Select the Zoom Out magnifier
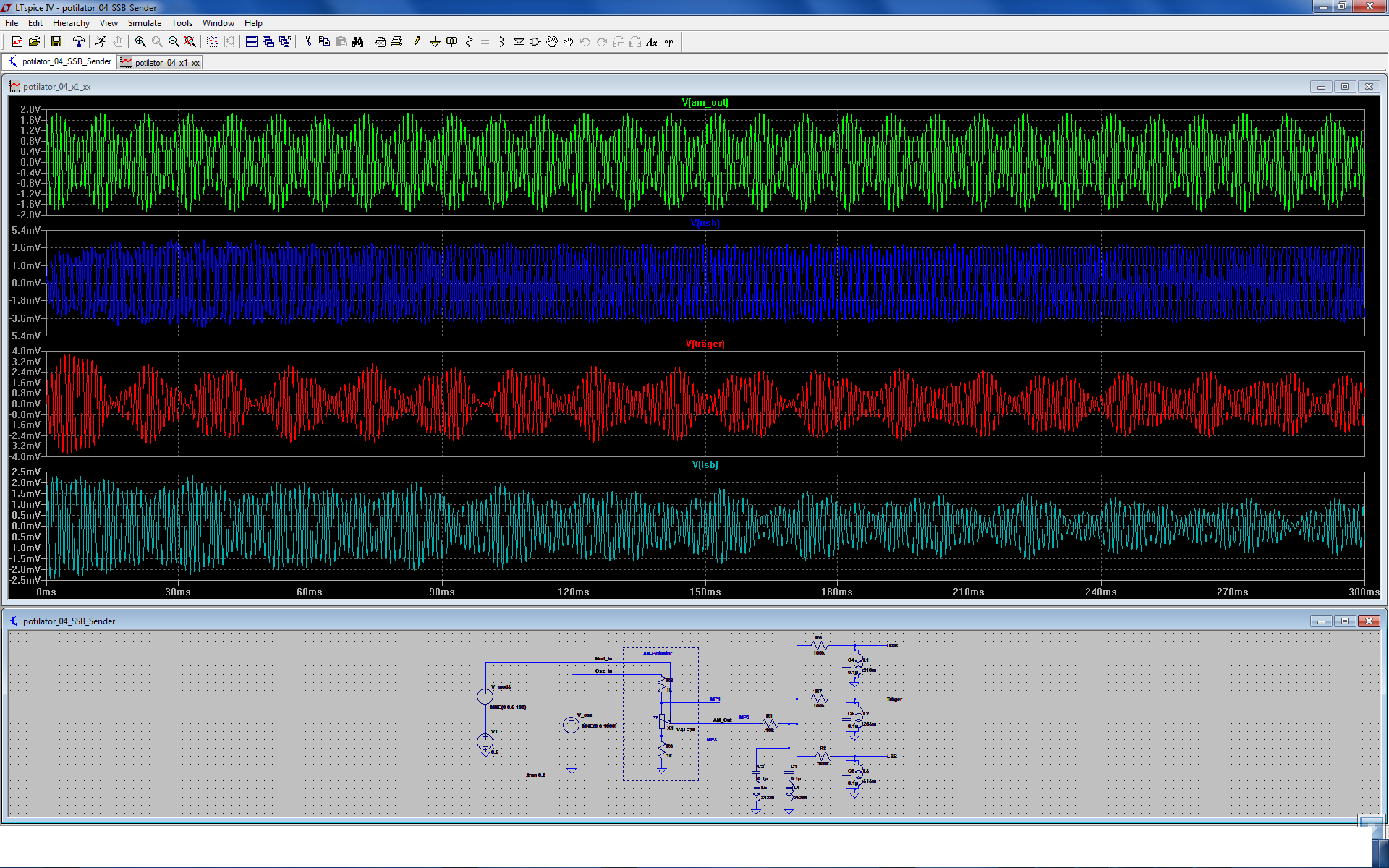Screen dimensions: 1389x868 (x=174, y=42)
